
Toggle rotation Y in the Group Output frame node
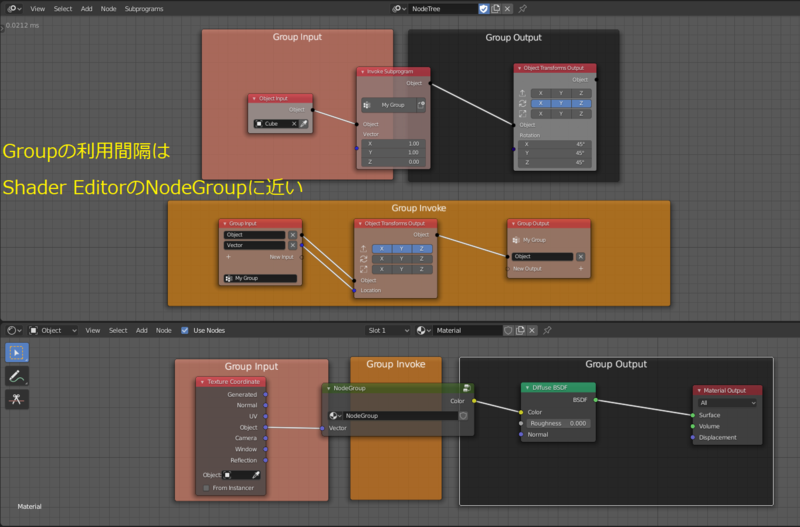tap(561, 103)
